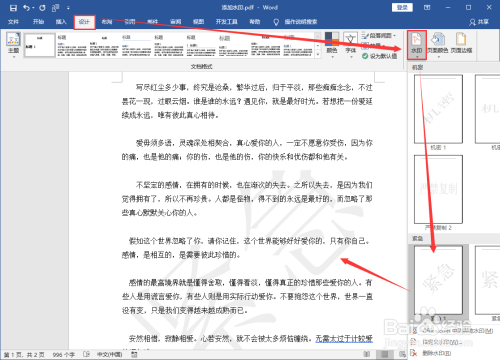The image size is (500, 360).
Task: Switch to the 开始 ribbon tab
Action: [38, 22]
